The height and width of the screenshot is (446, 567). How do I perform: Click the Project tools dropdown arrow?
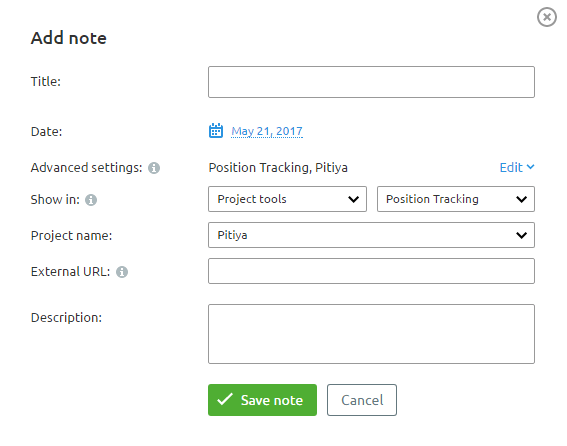point(353,199)
